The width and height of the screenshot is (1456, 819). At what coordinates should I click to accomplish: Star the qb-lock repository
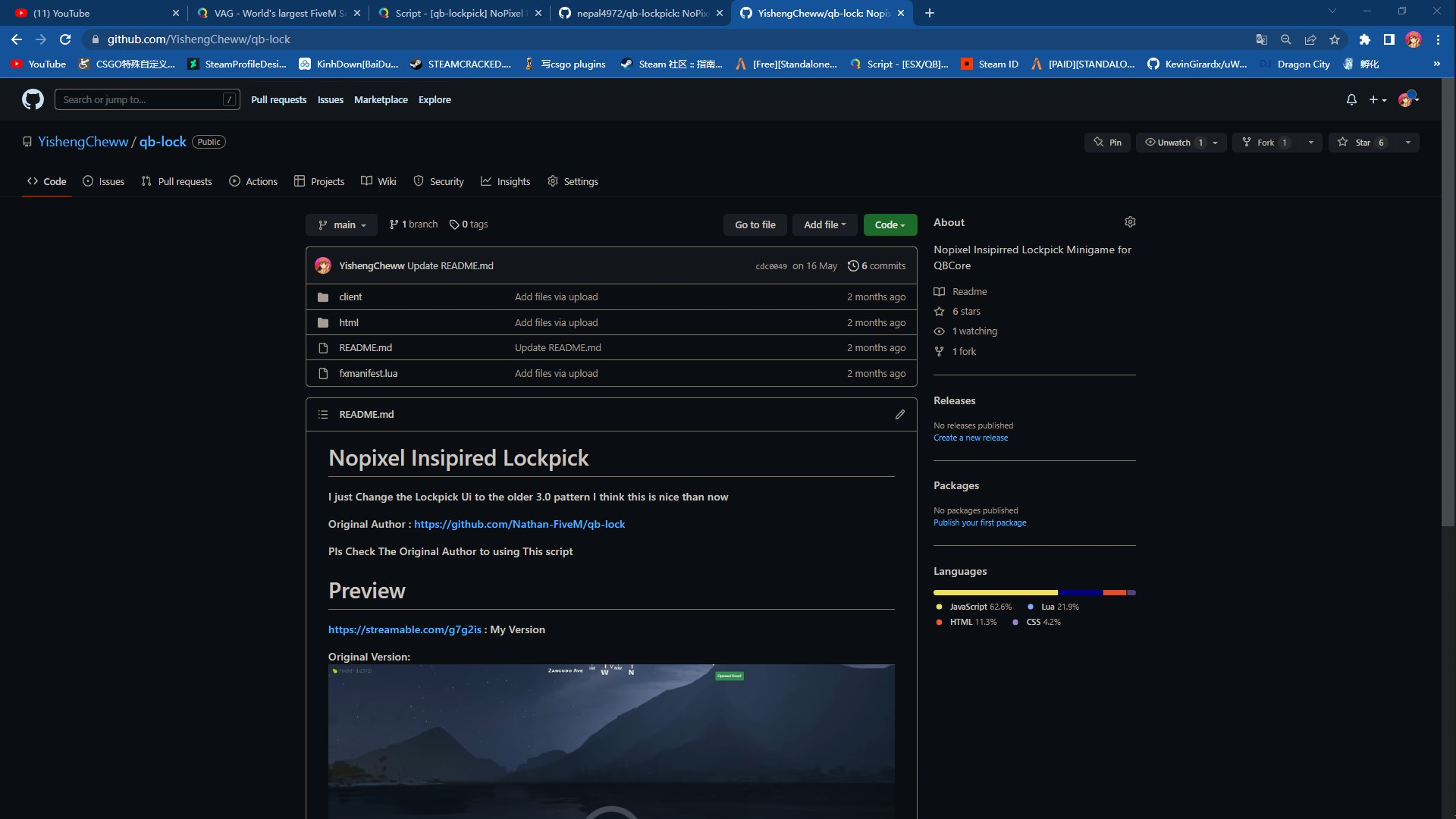(x=1363, y=143)
